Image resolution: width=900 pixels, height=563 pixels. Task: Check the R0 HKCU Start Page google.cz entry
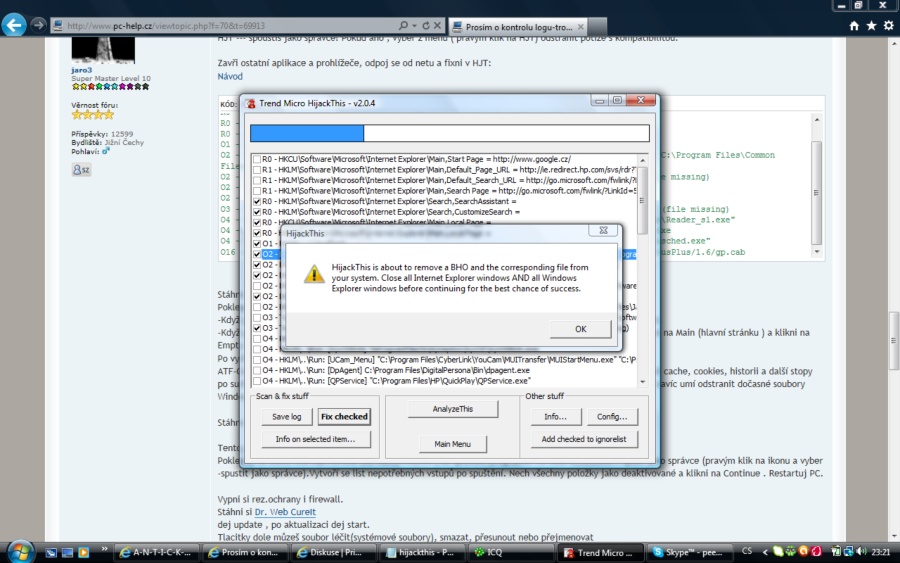click(257, 159)
